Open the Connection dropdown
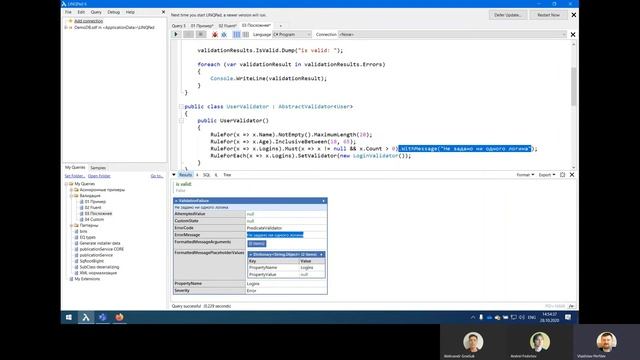640x360 pixels. point(452,35)
